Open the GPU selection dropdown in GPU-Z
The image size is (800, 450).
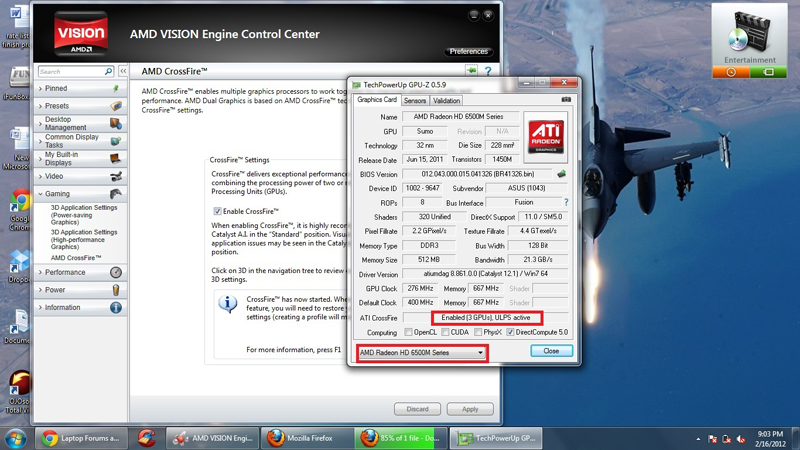pos(421,353)
